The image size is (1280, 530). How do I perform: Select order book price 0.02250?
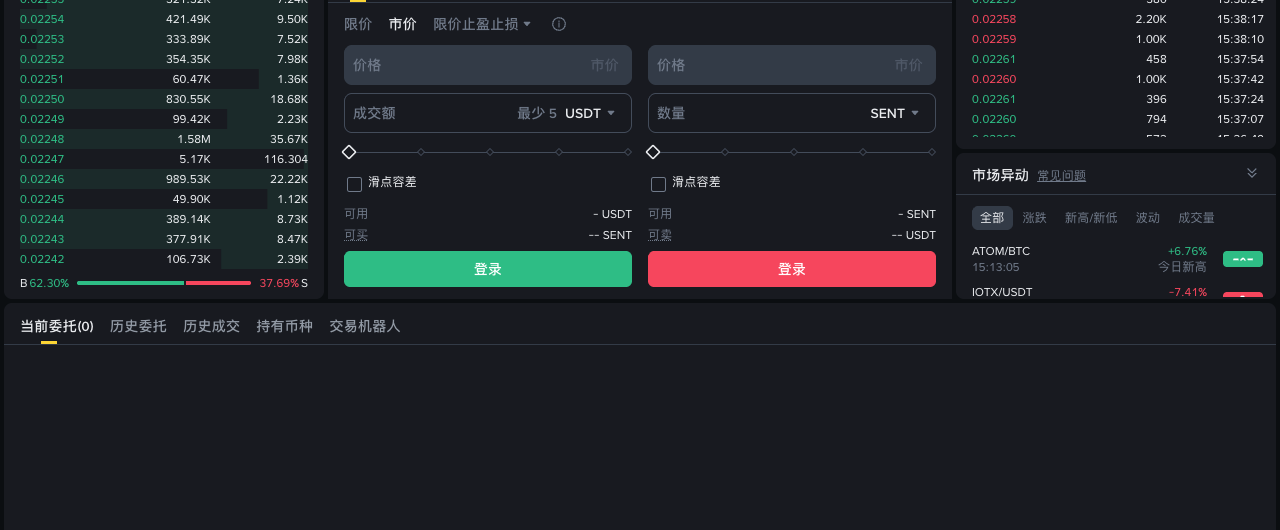(42, 99)
